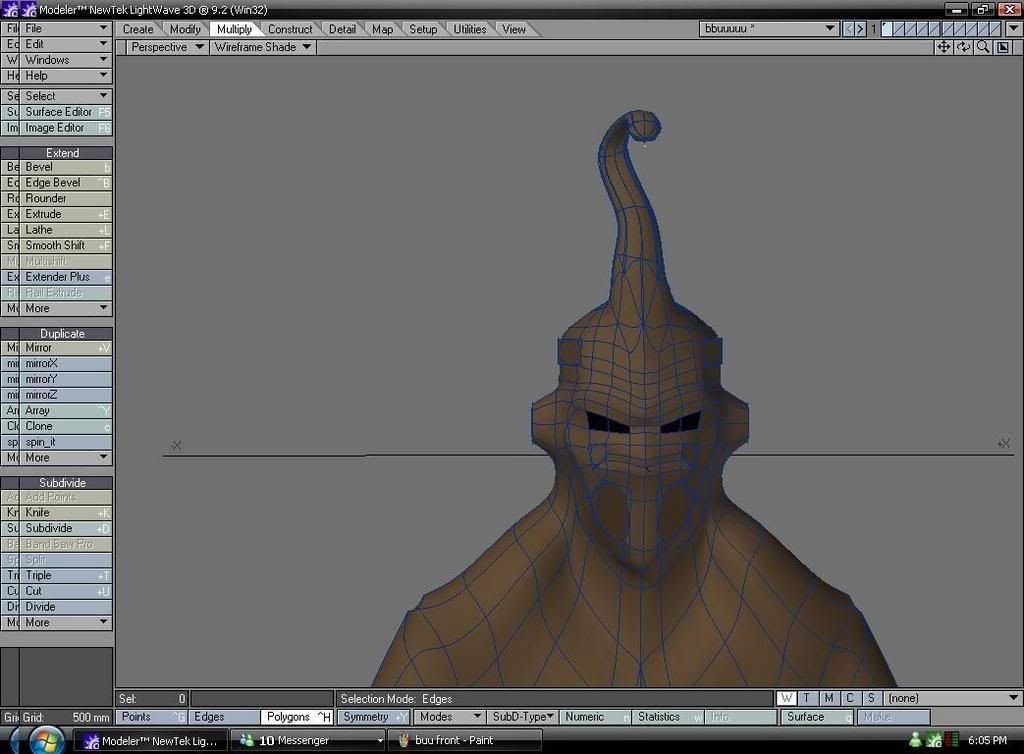Click the viewport rotate icon
1024x754 pixels.
(963, 47)
